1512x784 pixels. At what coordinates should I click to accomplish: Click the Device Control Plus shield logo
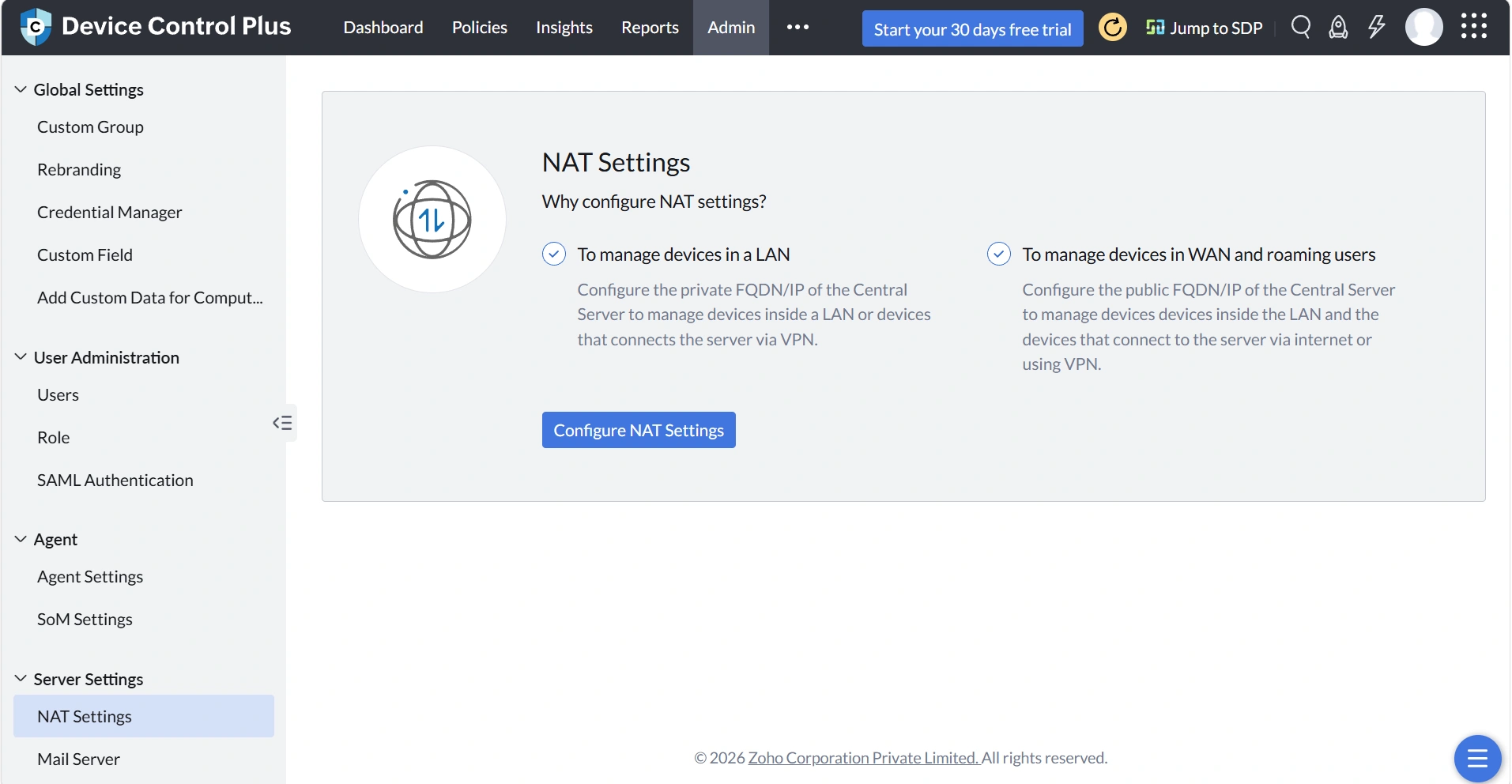tap(36, 27)
